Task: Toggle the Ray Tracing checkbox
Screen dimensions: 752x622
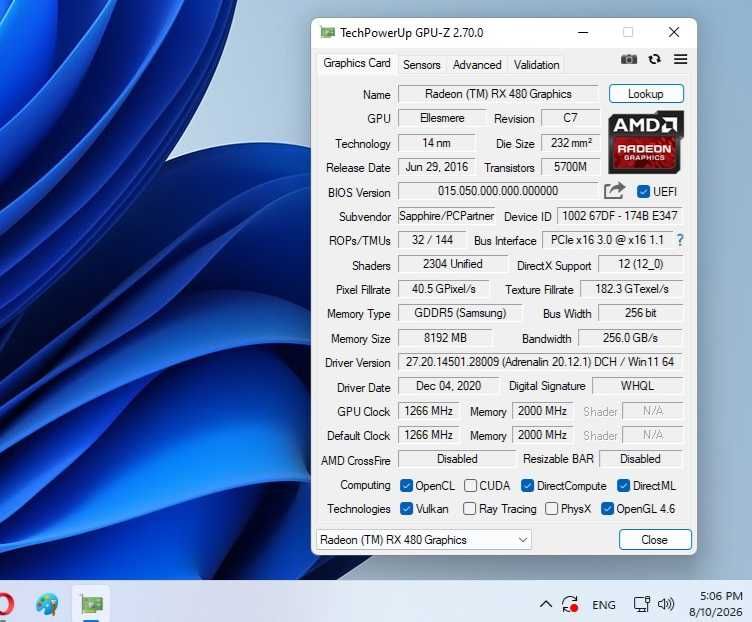Action: 470,508
